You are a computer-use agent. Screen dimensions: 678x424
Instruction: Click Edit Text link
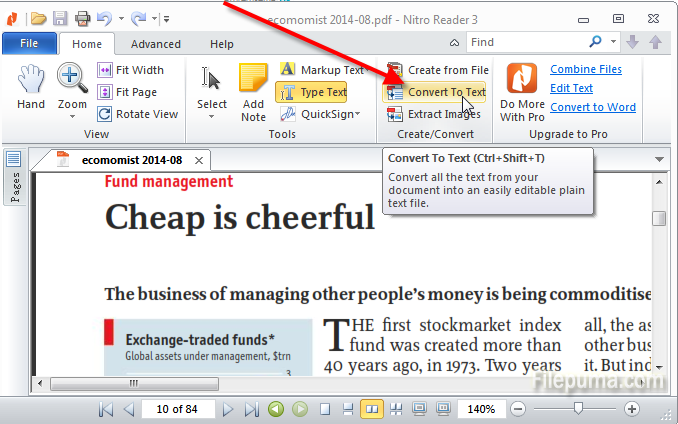point(571,88)
